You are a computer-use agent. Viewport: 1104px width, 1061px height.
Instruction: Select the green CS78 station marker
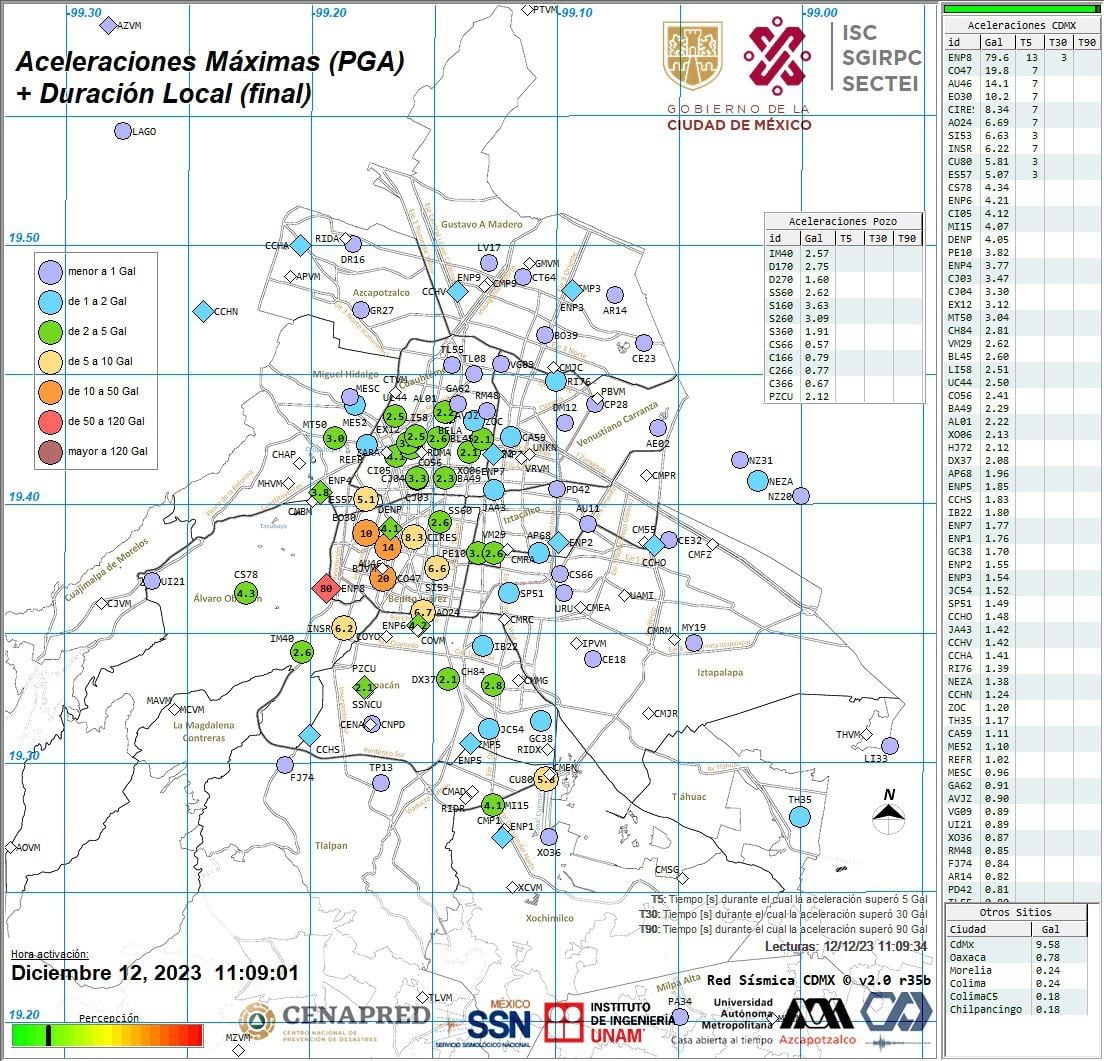point(246,593)
